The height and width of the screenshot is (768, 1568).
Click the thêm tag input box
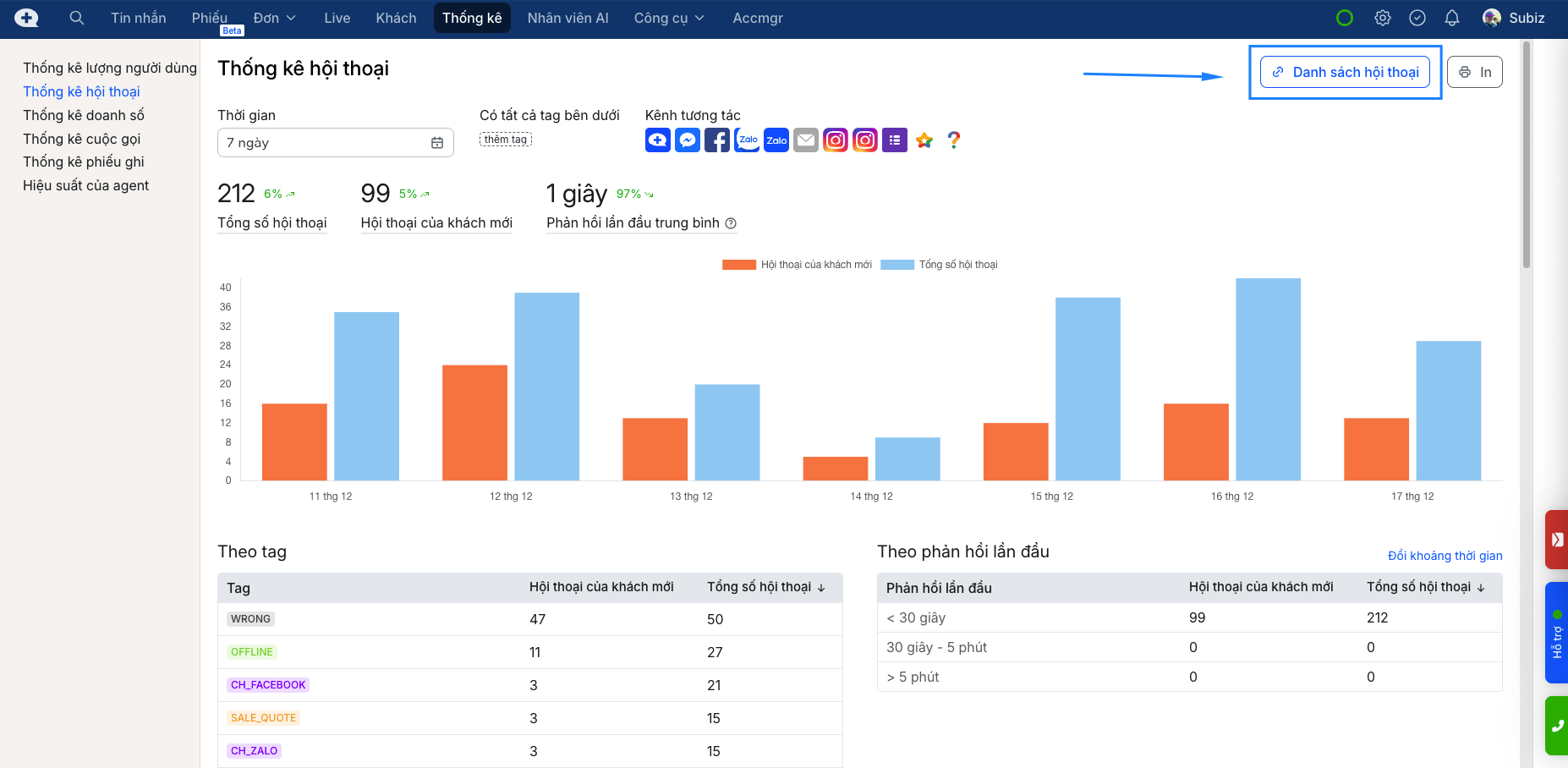(x=506, y=140)
